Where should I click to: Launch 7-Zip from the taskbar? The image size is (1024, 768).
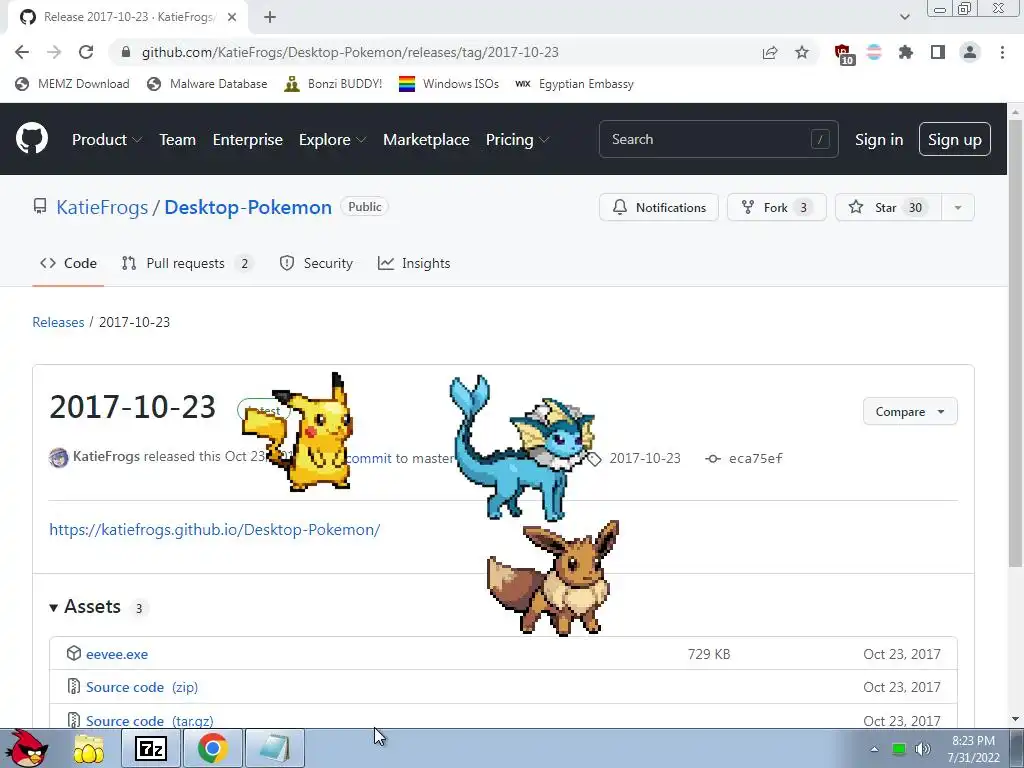click(151, 748)
